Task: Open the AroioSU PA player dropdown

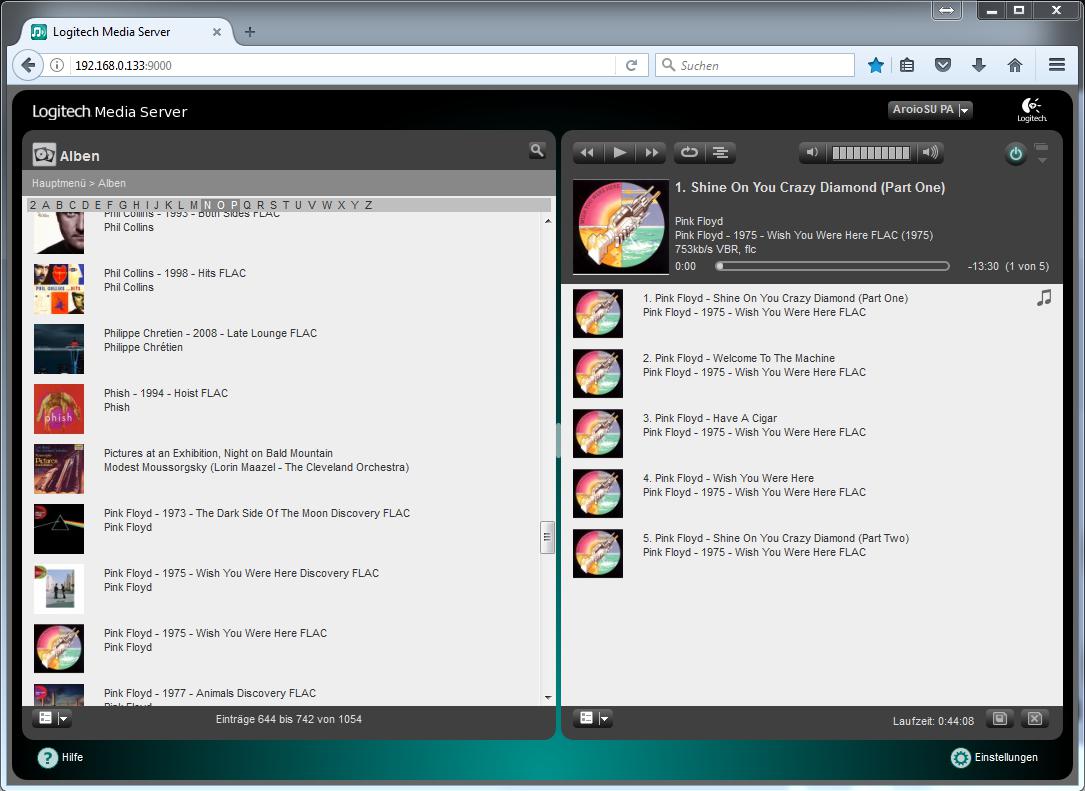Action: 931,109
